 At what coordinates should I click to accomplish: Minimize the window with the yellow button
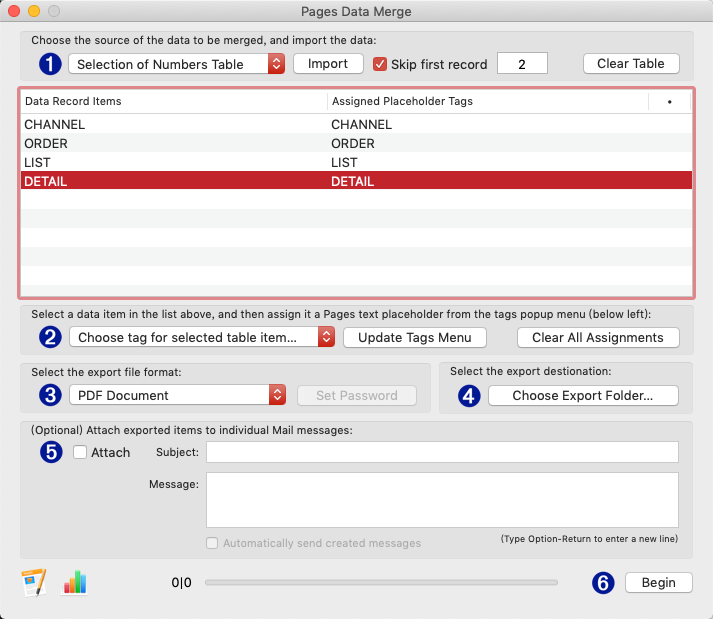[34, 11]
